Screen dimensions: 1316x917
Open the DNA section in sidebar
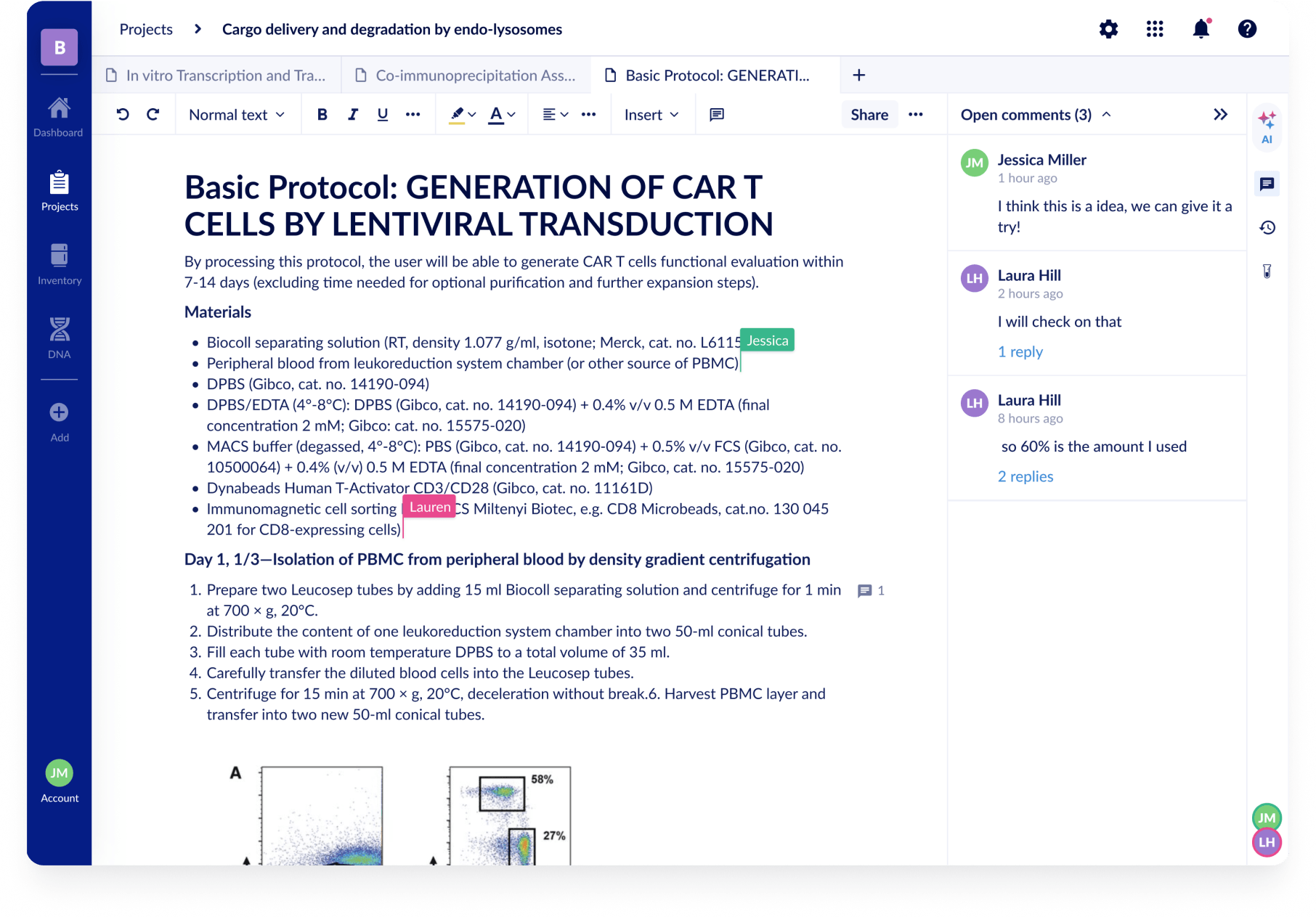click(60, 338)
